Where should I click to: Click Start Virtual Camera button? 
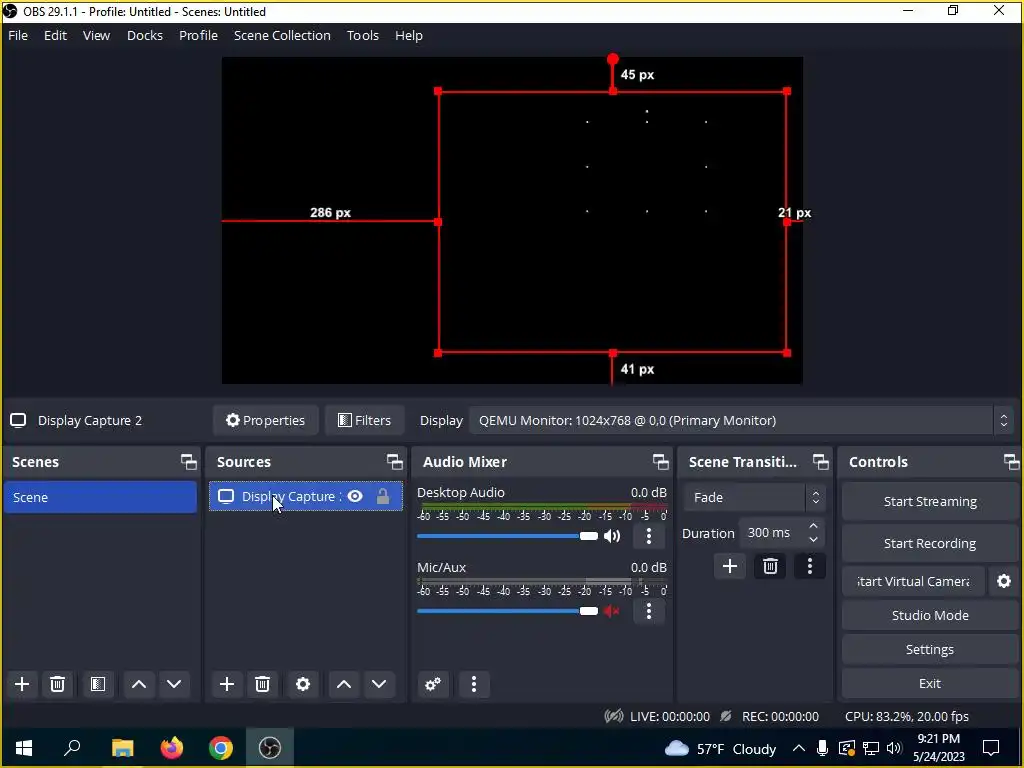[913, 581]
